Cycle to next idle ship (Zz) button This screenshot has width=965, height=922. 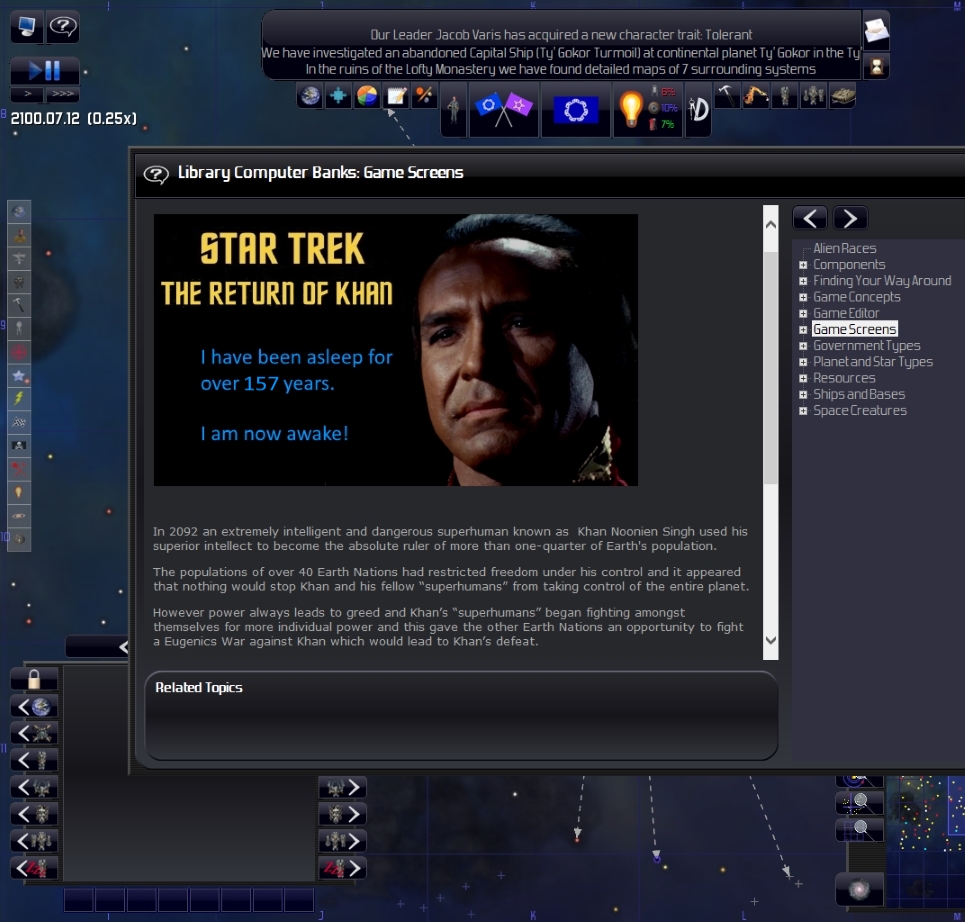click(x=342, y=868)
